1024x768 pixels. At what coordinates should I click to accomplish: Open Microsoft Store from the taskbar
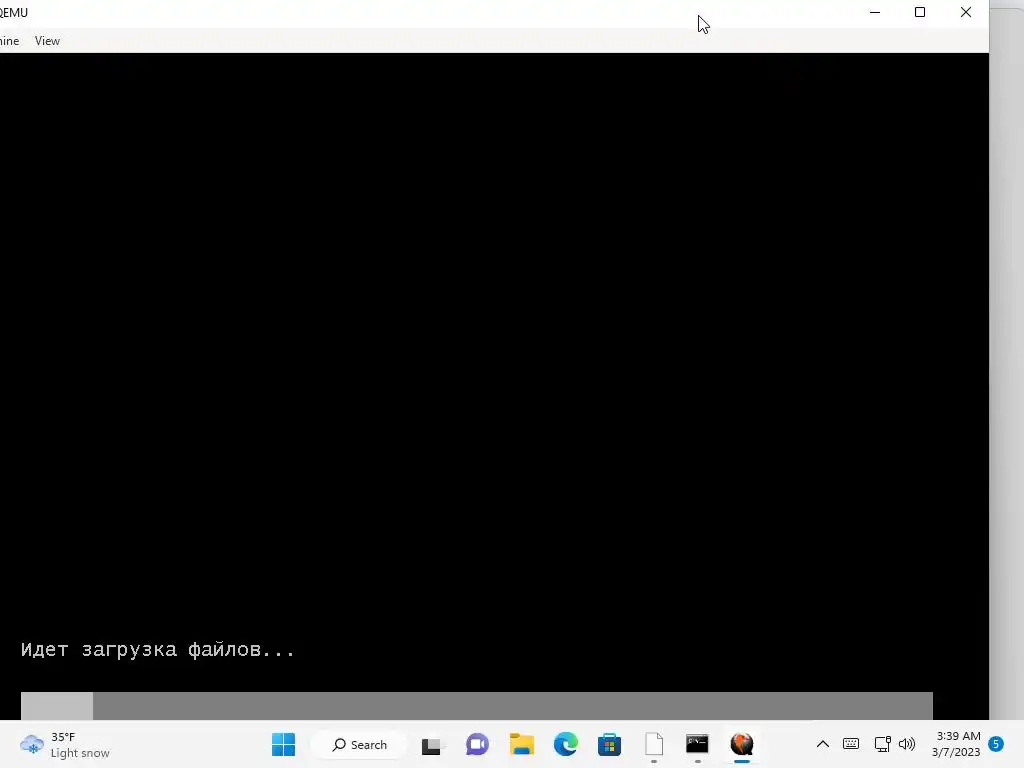tap(609, 744)
